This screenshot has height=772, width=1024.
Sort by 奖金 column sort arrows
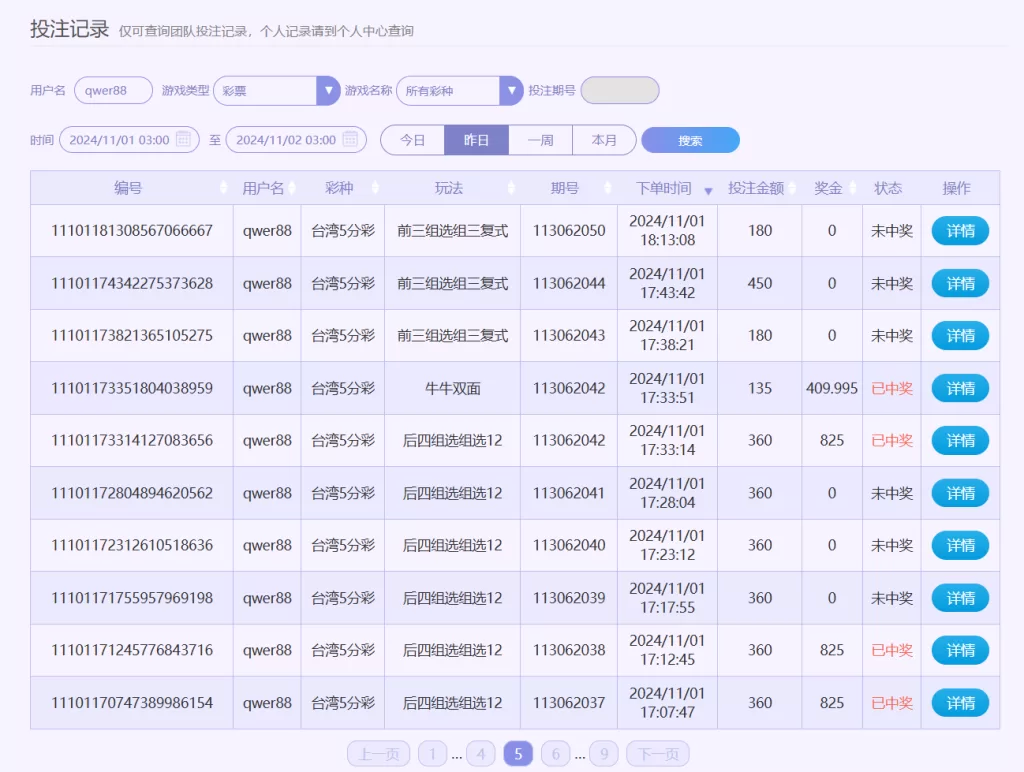[x=852, y=188]
